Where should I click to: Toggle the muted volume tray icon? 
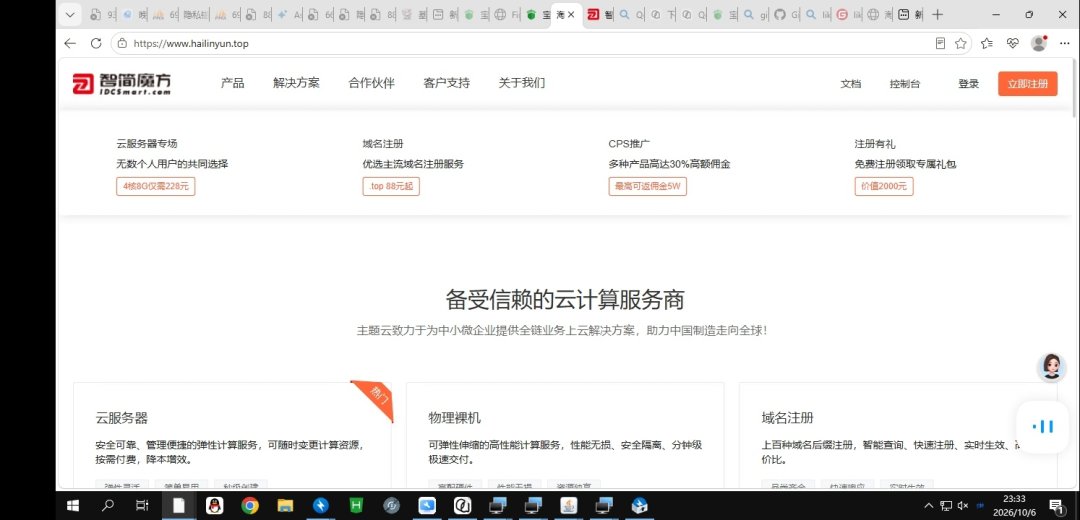[x=963, y=506]
